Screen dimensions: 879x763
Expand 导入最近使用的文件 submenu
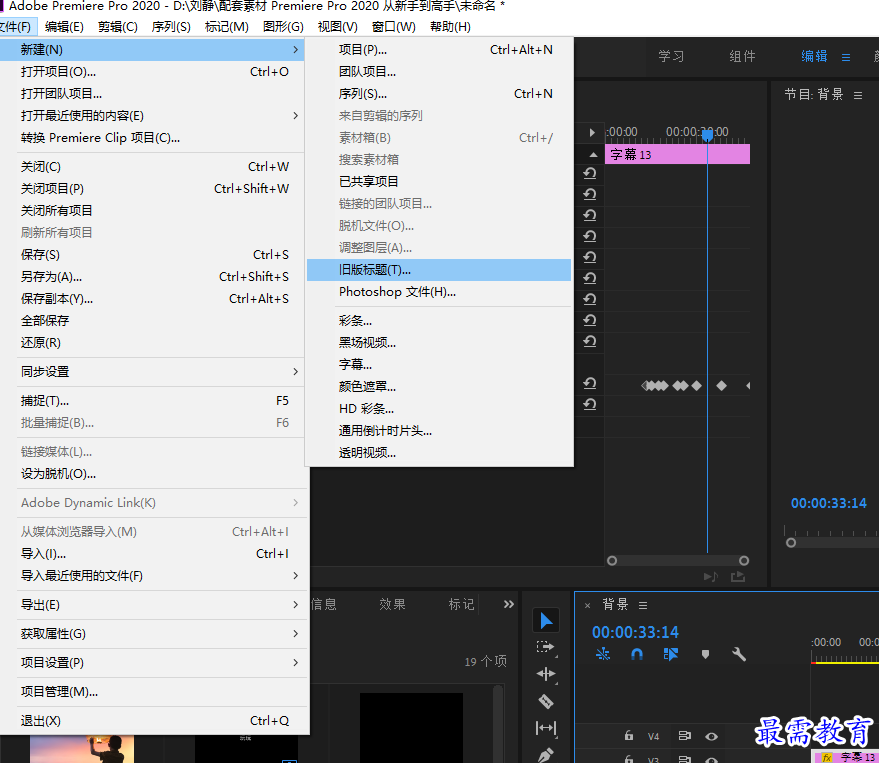295,576
